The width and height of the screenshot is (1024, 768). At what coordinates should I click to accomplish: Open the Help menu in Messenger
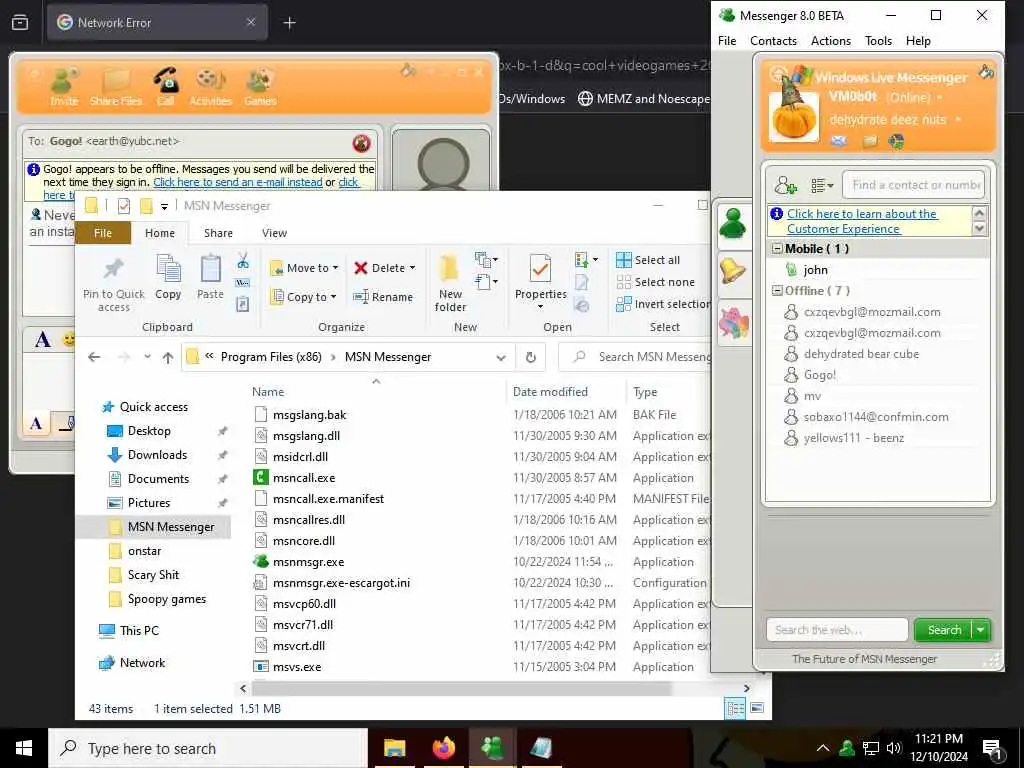click(x=918, y=40)
